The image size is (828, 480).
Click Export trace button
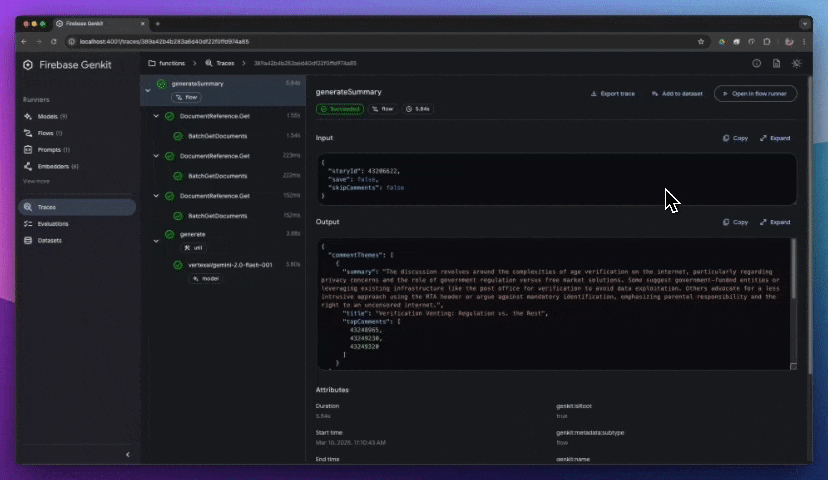click(x=613, y=93)
